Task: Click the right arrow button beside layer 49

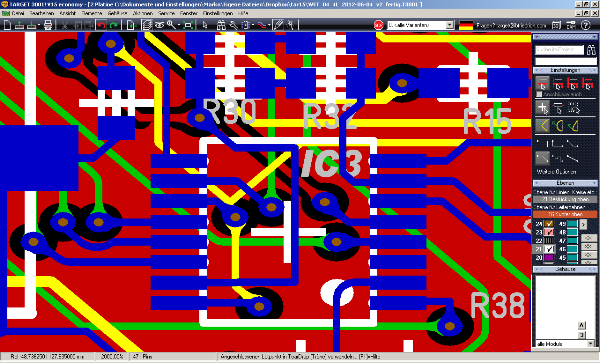Action: tap(583, 224)
